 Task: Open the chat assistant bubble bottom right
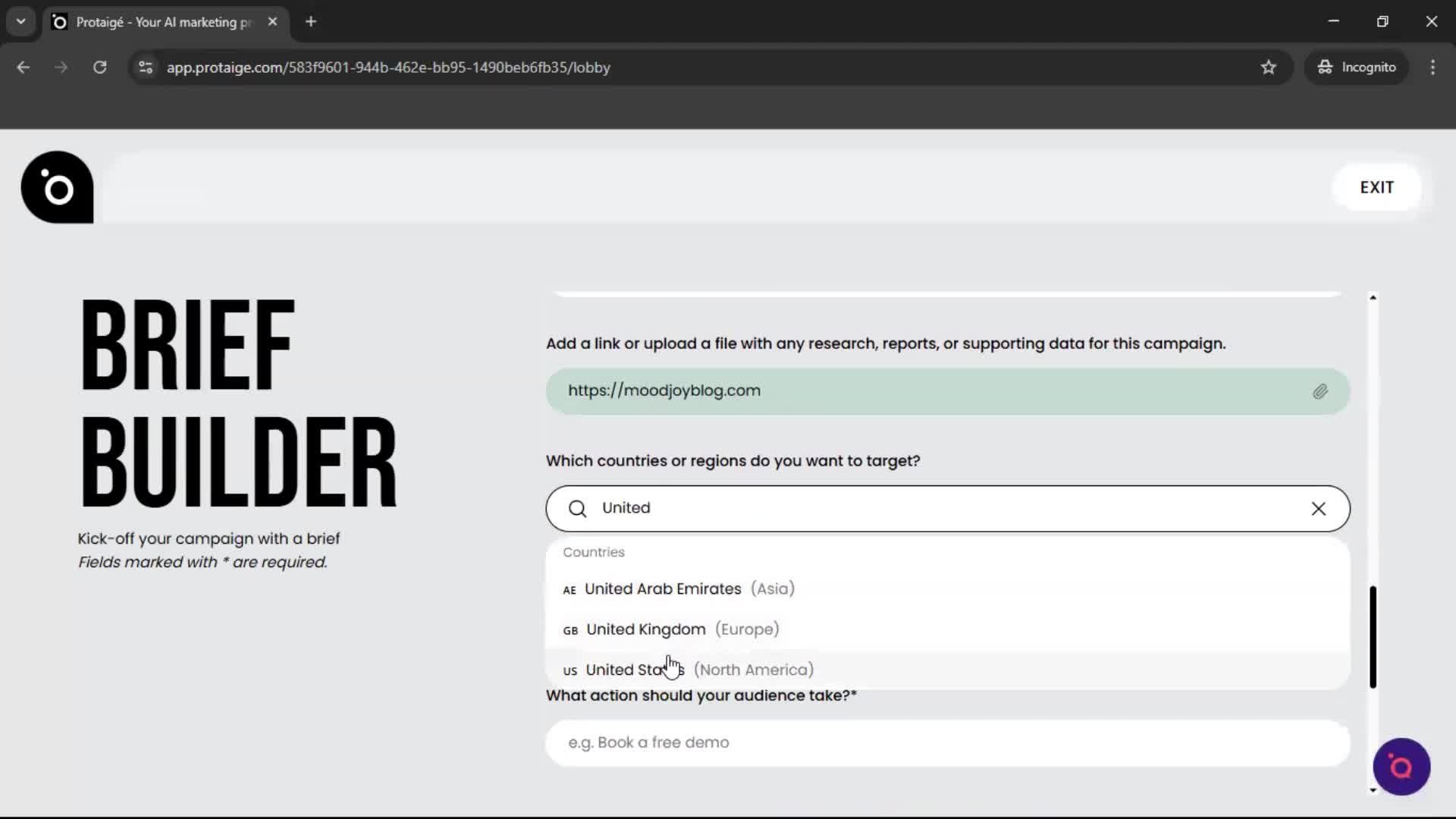(1401, 767)
